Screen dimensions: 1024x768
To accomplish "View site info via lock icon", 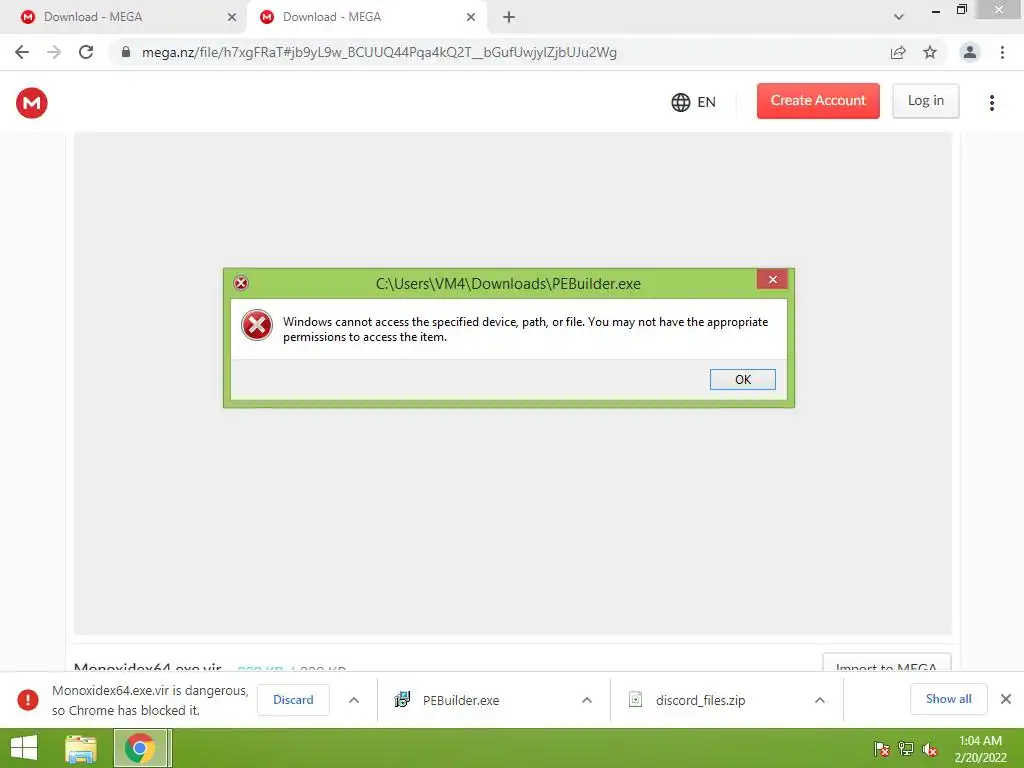I will click(x=126, y=52).
